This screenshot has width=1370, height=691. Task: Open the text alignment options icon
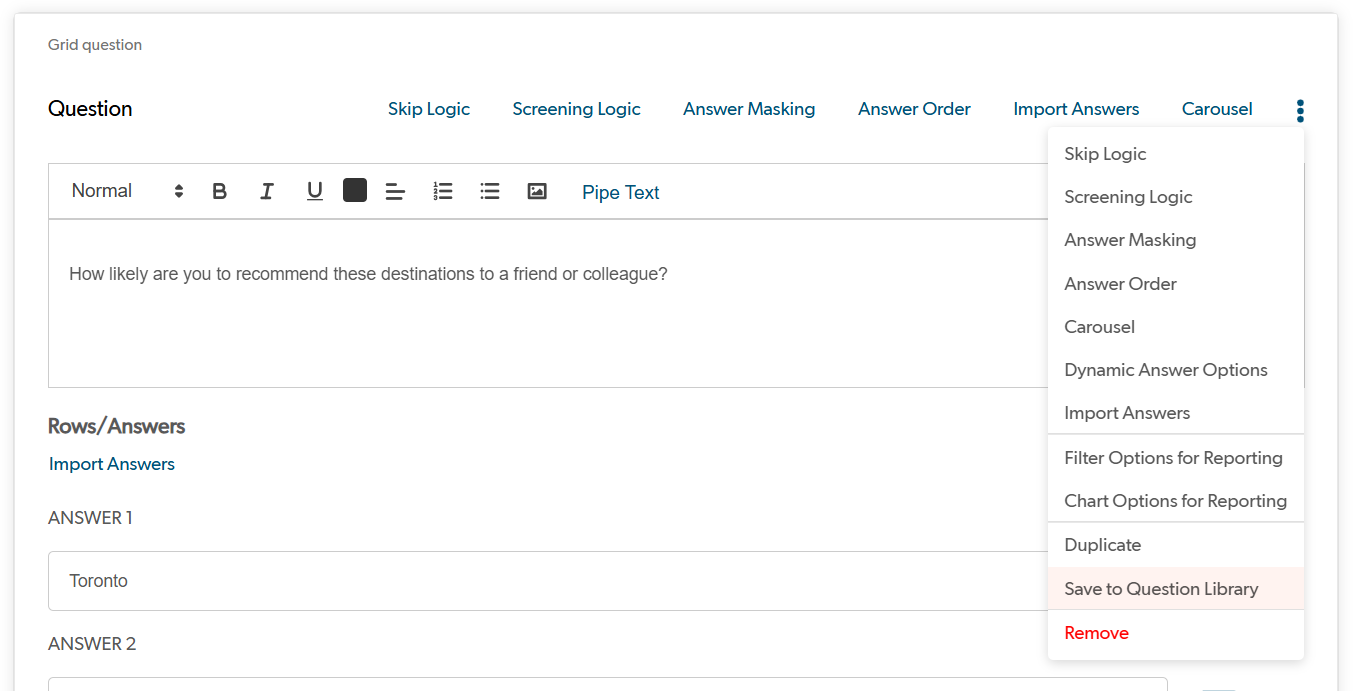[x=395, y=191]
